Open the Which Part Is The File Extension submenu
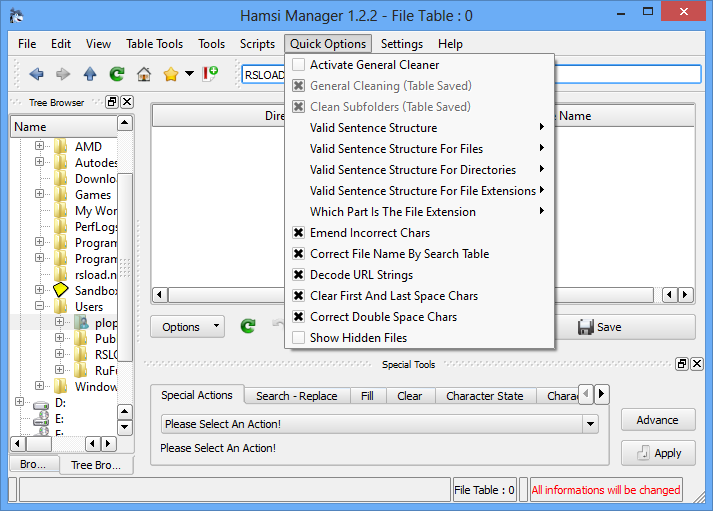The height and width of the screenshot is (511, 713). [x=419, y=211]
